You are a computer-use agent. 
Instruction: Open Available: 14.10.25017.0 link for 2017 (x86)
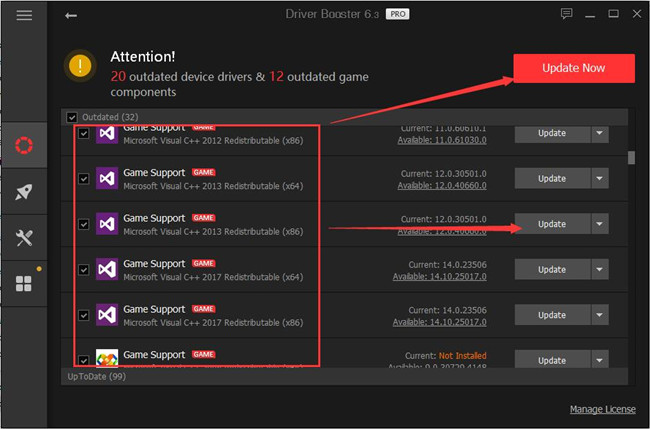tap(439, 322)
